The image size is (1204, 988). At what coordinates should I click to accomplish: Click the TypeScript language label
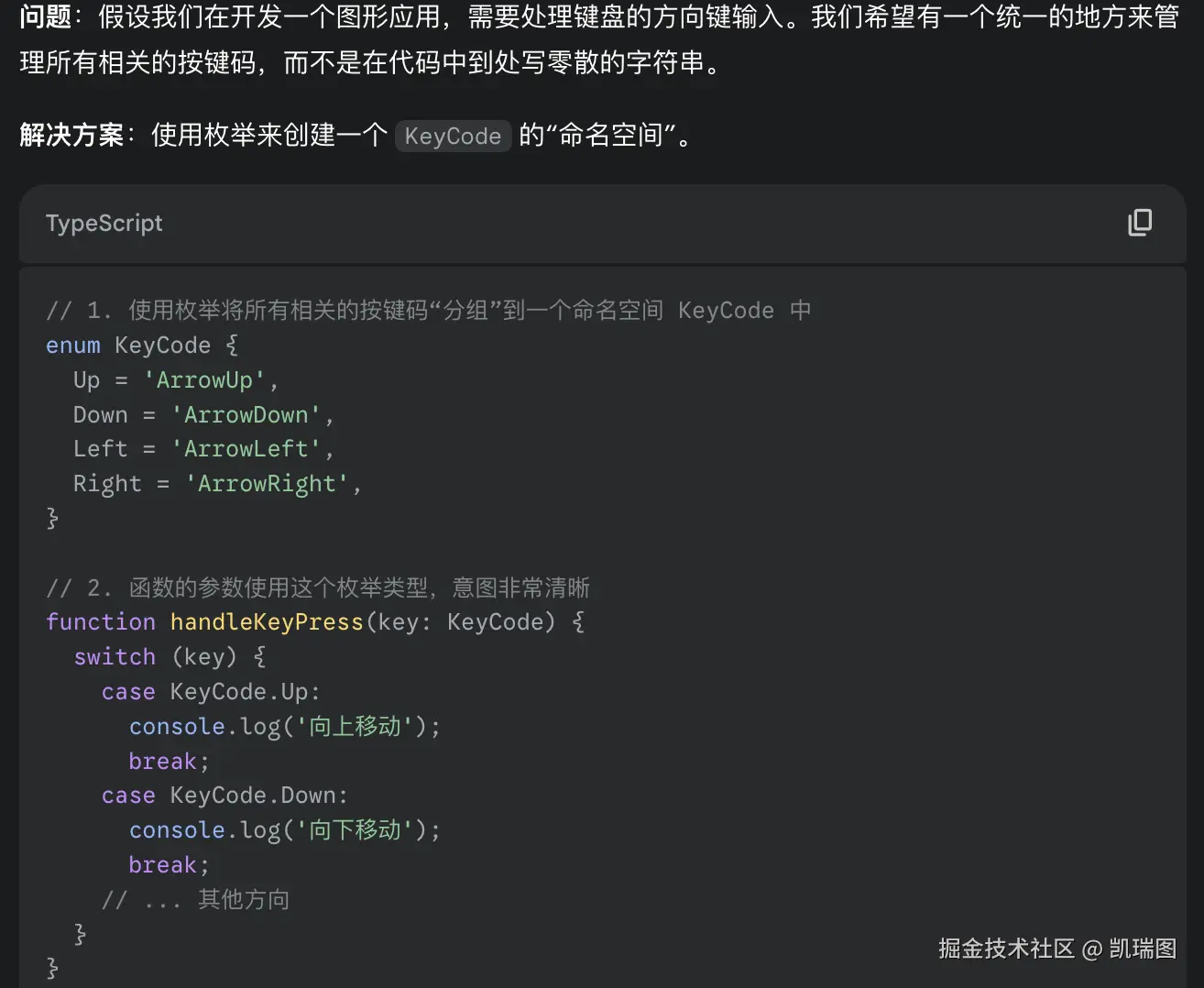pos(104,224)
